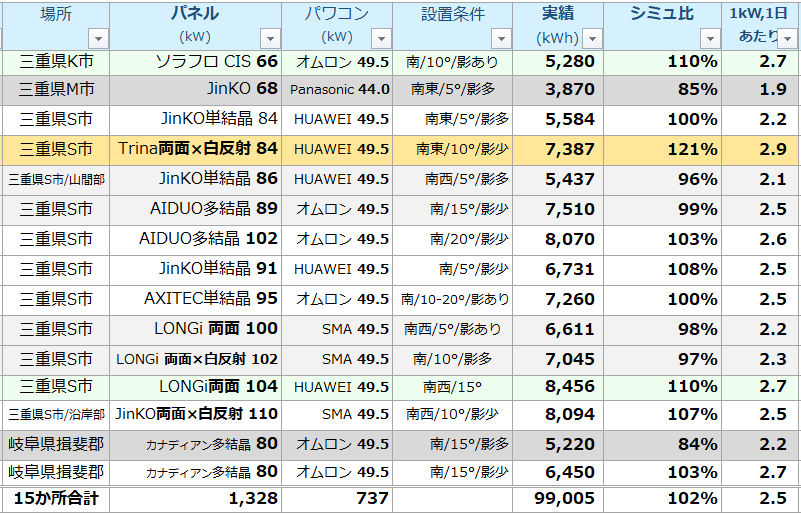Select the 7,387 kWh result cell
Screen dimensions: 801x514
pyautogui.click(x=558, y=150)
